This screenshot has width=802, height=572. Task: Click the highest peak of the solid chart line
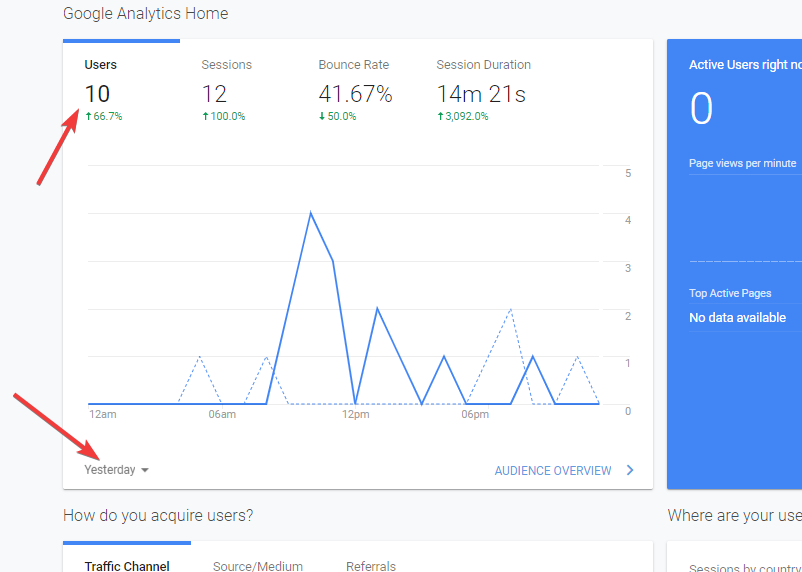click(311, 213)
